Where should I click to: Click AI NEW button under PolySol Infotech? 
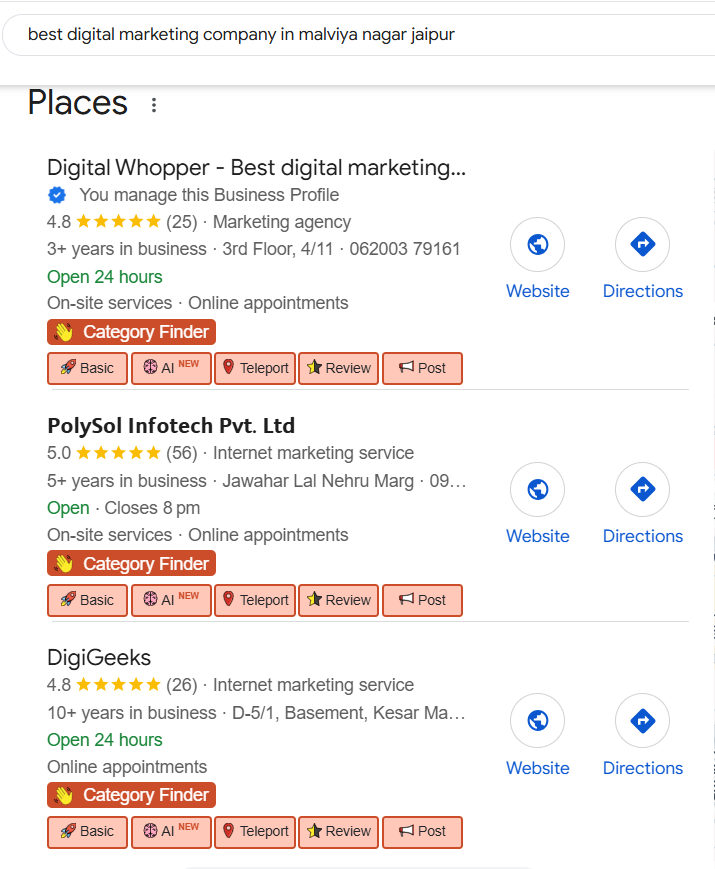(x=171, y=600)
